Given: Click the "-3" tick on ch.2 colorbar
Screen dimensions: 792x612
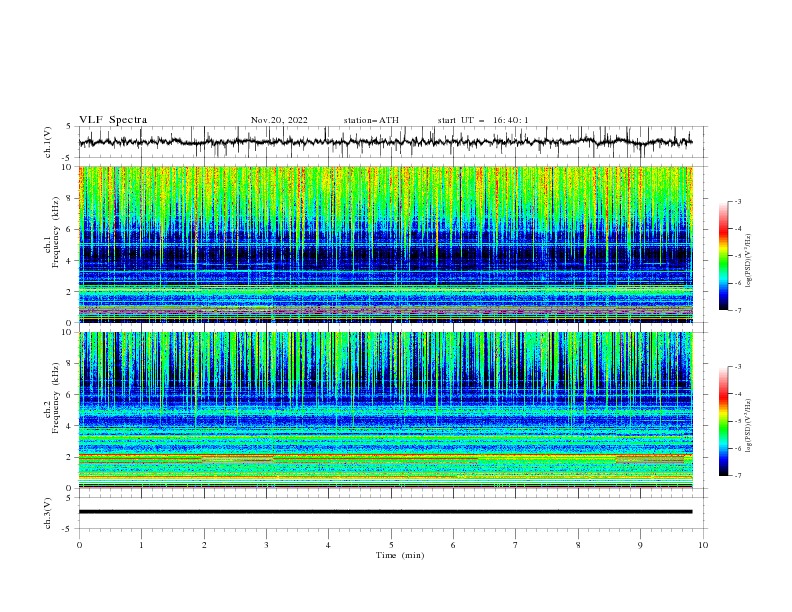Looking at the screenshot, I should click(738, 367).
